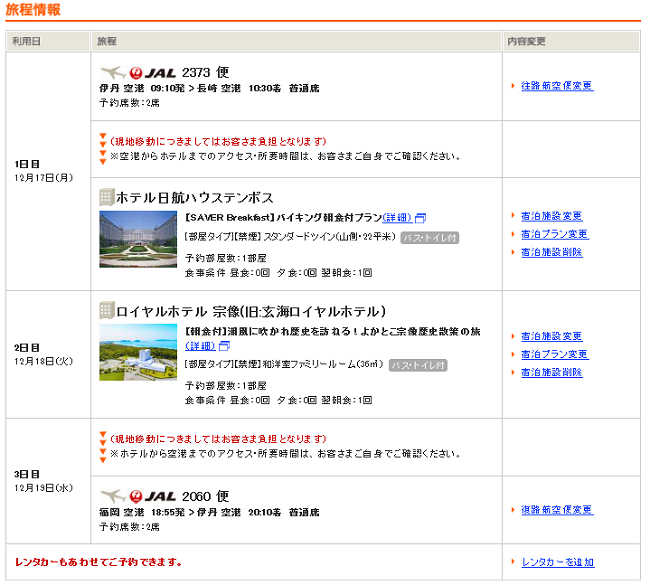Click the JAL logo for flight 2373
The image size is (650, 585).
point(138,72)
